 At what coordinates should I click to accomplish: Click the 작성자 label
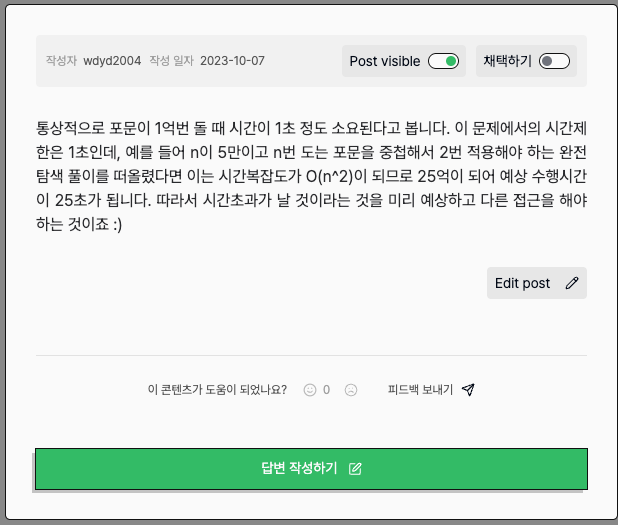click(x=61, y=61)
